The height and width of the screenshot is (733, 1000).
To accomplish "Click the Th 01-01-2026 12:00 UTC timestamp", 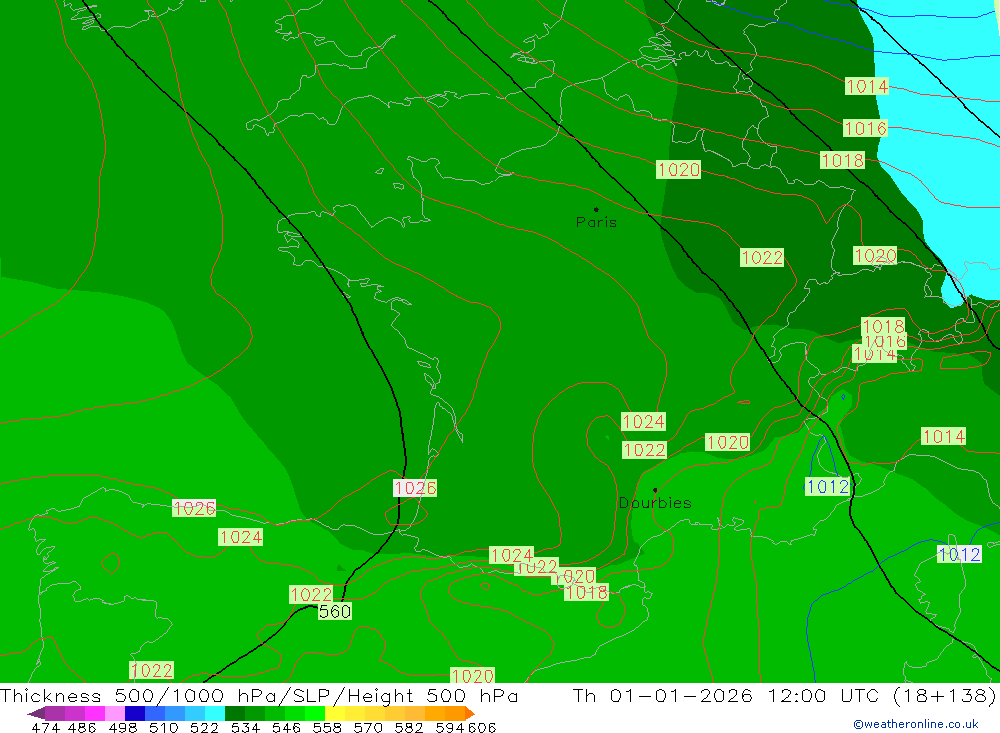I will pyautogui.click(x=784, y=695).
